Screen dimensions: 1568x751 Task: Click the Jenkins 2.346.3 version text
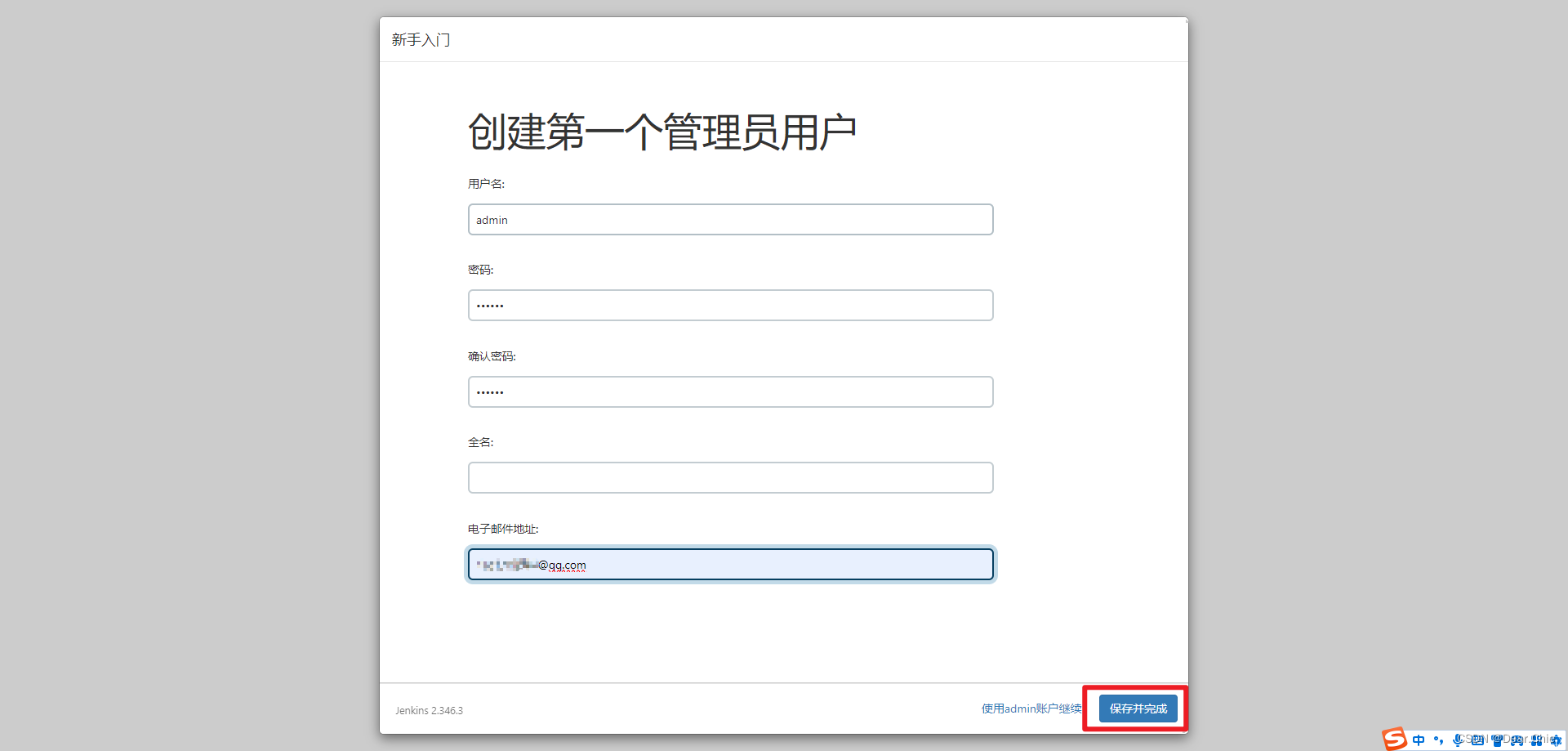click(x=429, y=711)
